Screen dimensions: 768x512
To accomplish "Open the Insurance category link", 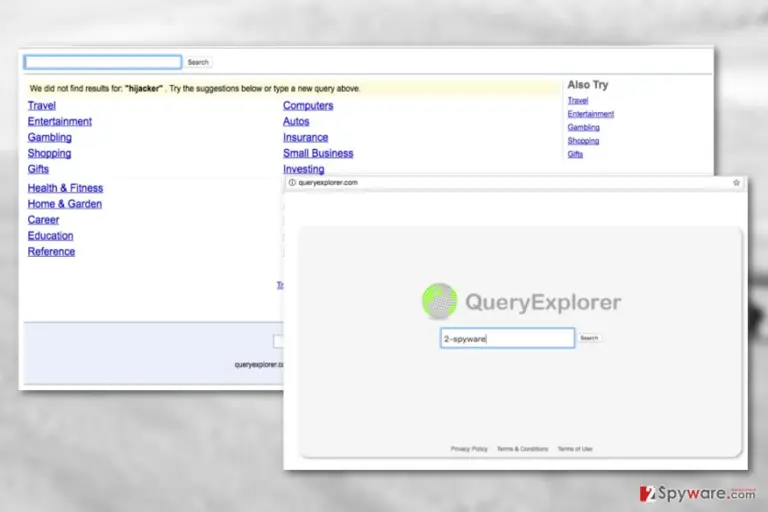I will (x=305, y=137).
